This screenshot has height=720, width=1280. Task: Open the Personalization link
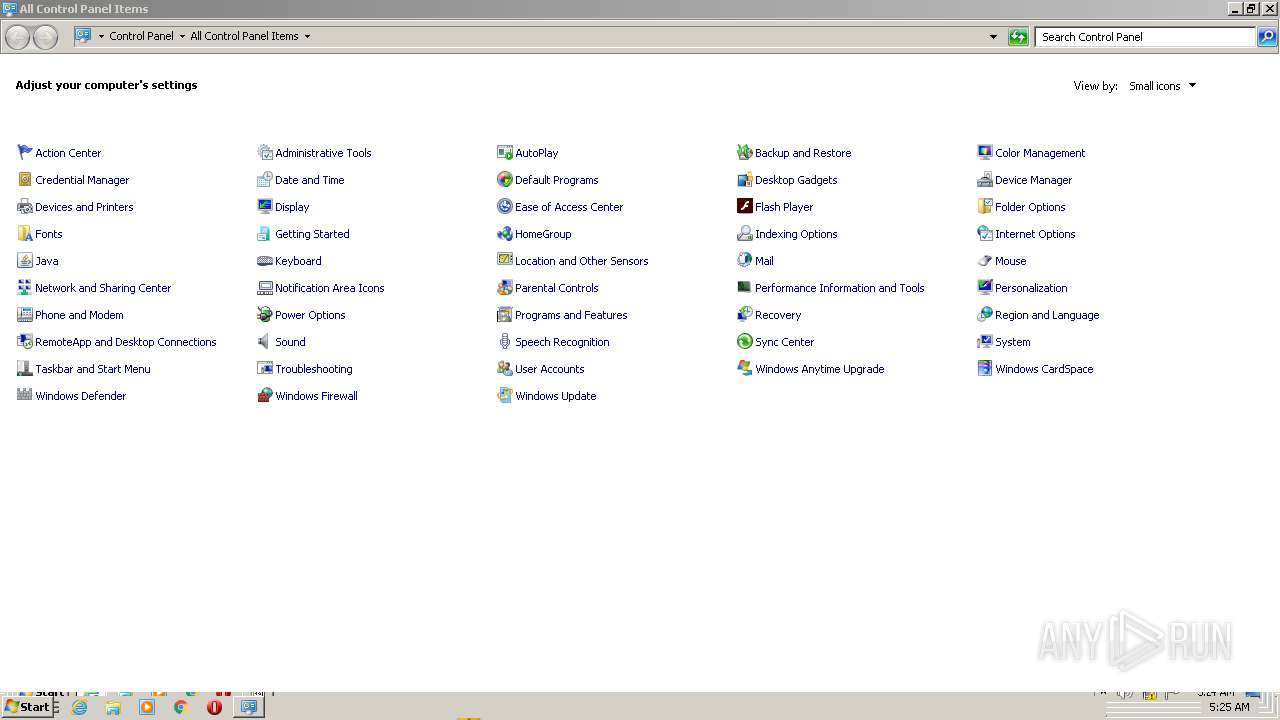[1031, 288]
